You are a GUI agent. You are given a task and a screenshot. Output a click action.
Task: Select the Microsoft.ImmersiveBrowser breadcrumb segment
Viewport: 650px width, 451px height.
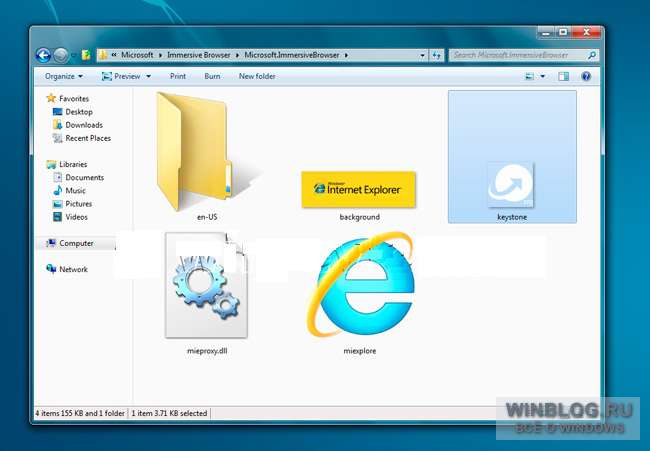tap(292, 55)
